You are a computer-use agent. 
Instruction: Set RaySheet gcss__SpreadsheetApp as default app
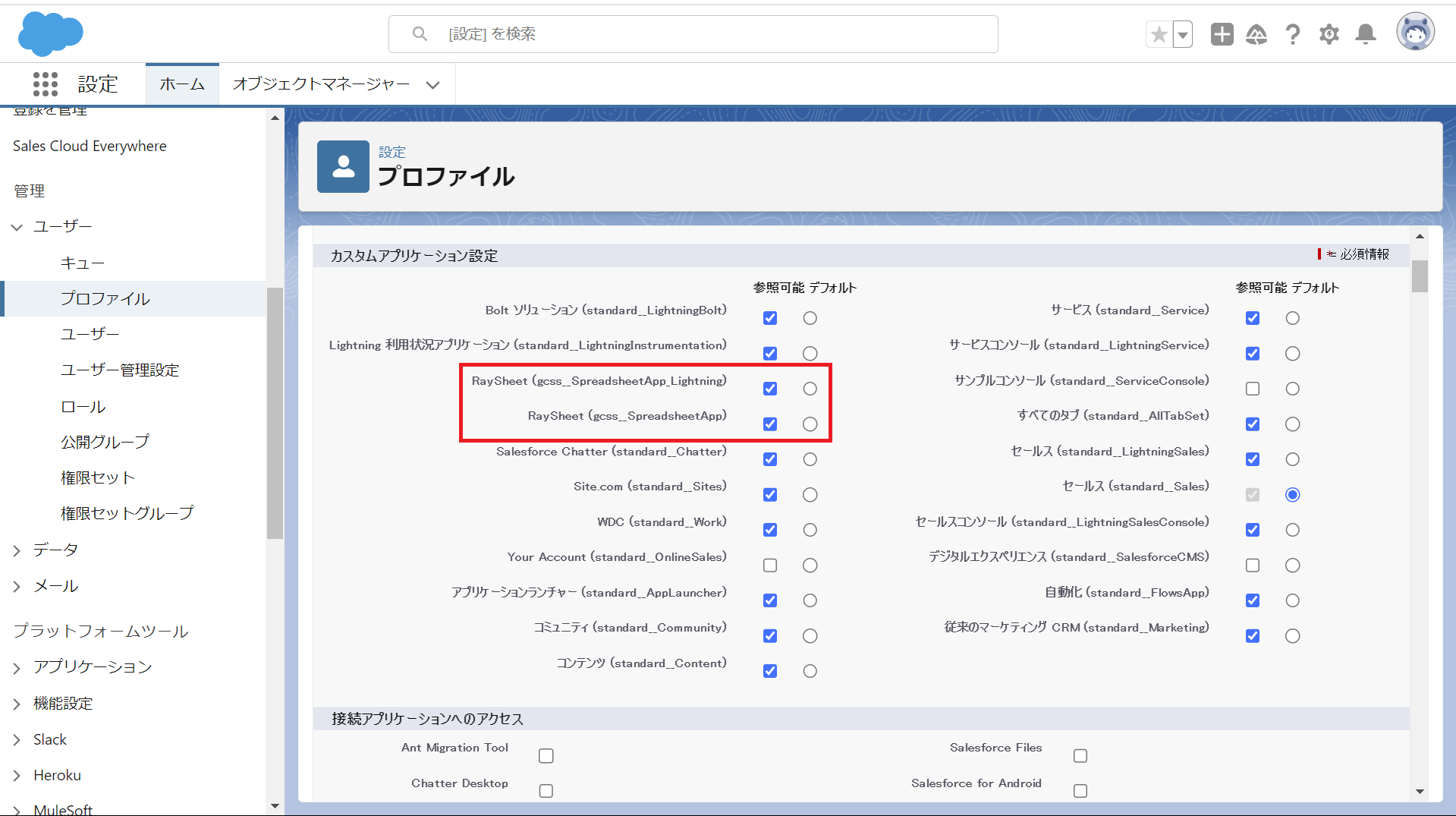tap(810, 424)
